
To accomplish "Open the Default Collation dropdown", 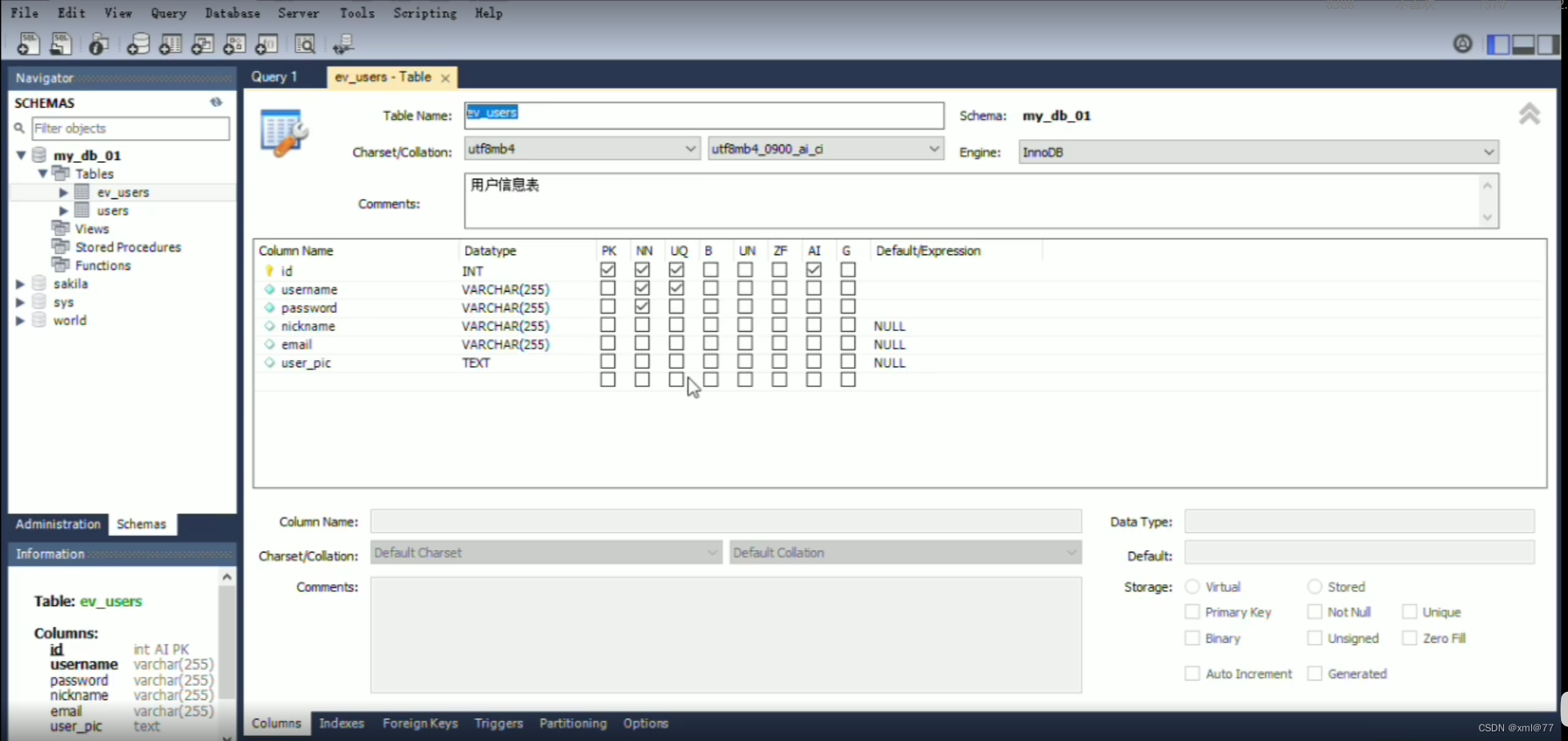I will click(x=905, y=553).
